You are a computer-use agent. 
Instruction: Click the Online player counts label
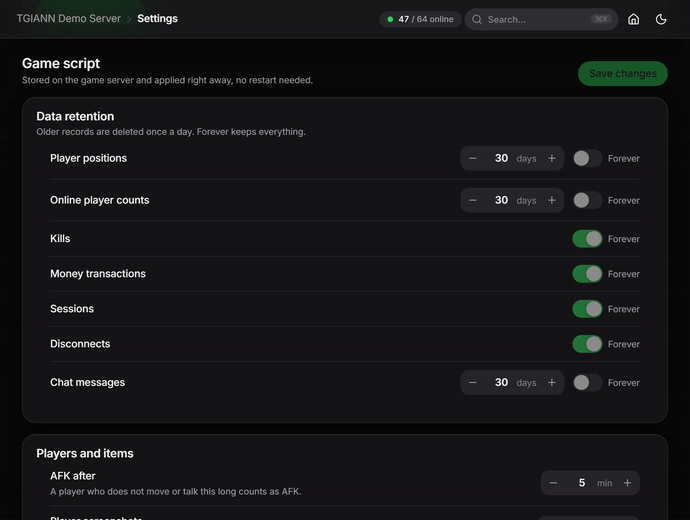click(100, 200)
